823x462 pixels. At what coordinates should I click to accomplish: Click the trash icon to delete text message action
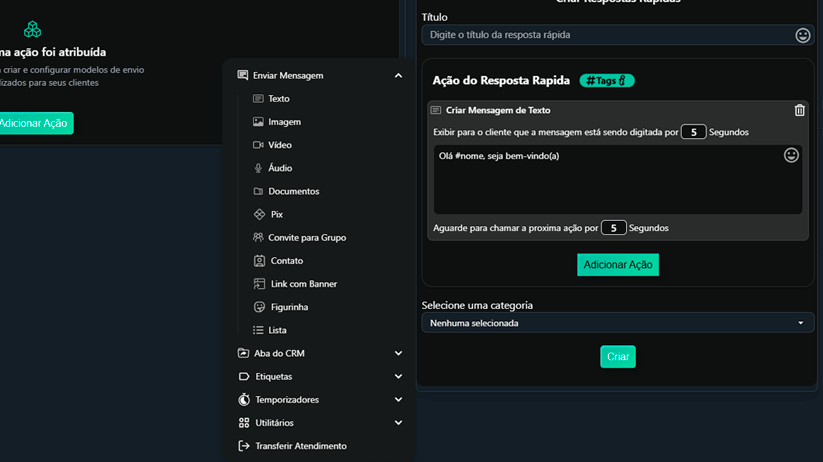tap(799, 110)
